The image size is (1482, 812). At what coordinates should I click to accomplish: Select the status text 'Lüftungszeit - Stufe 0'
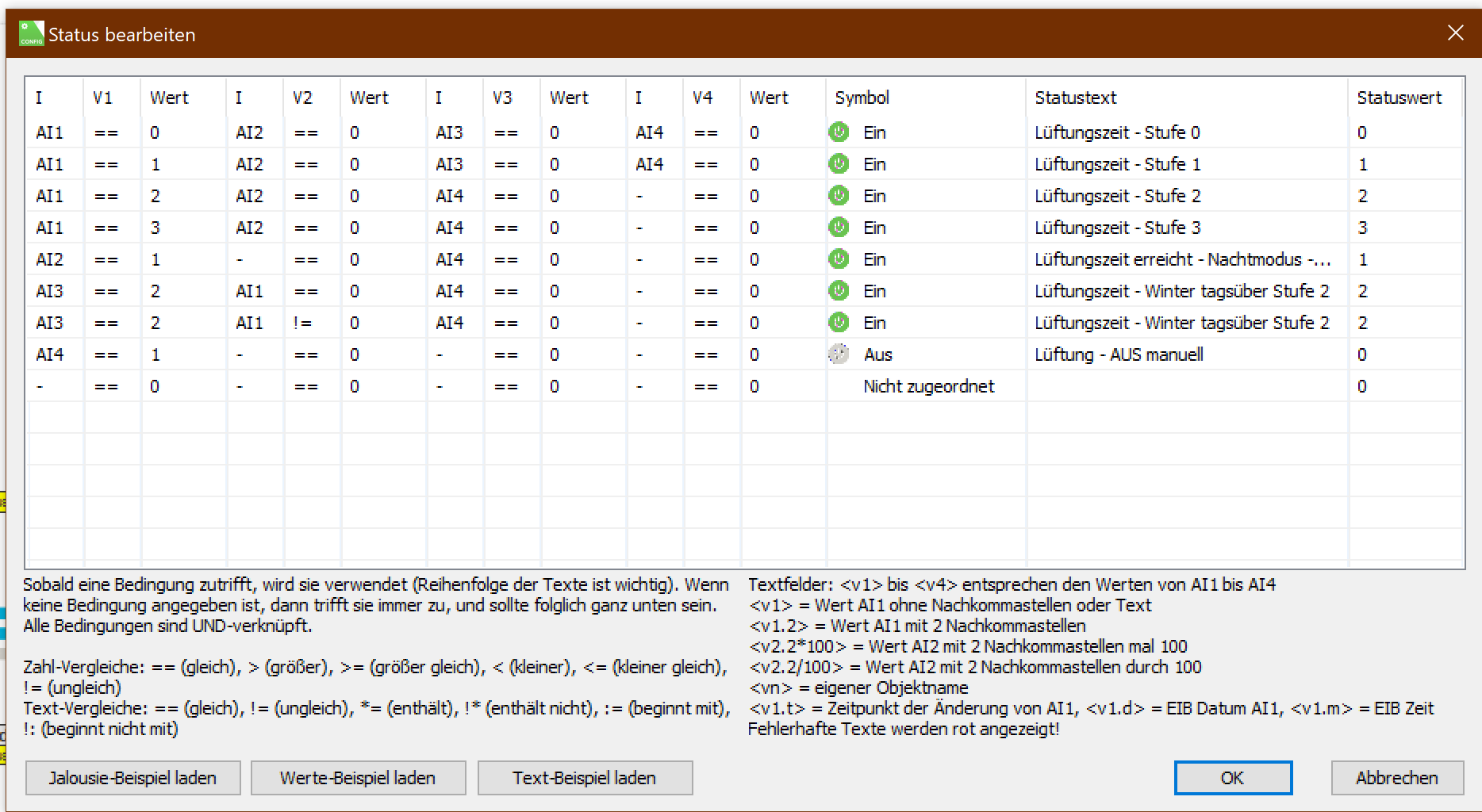(x=1117, y=132)
